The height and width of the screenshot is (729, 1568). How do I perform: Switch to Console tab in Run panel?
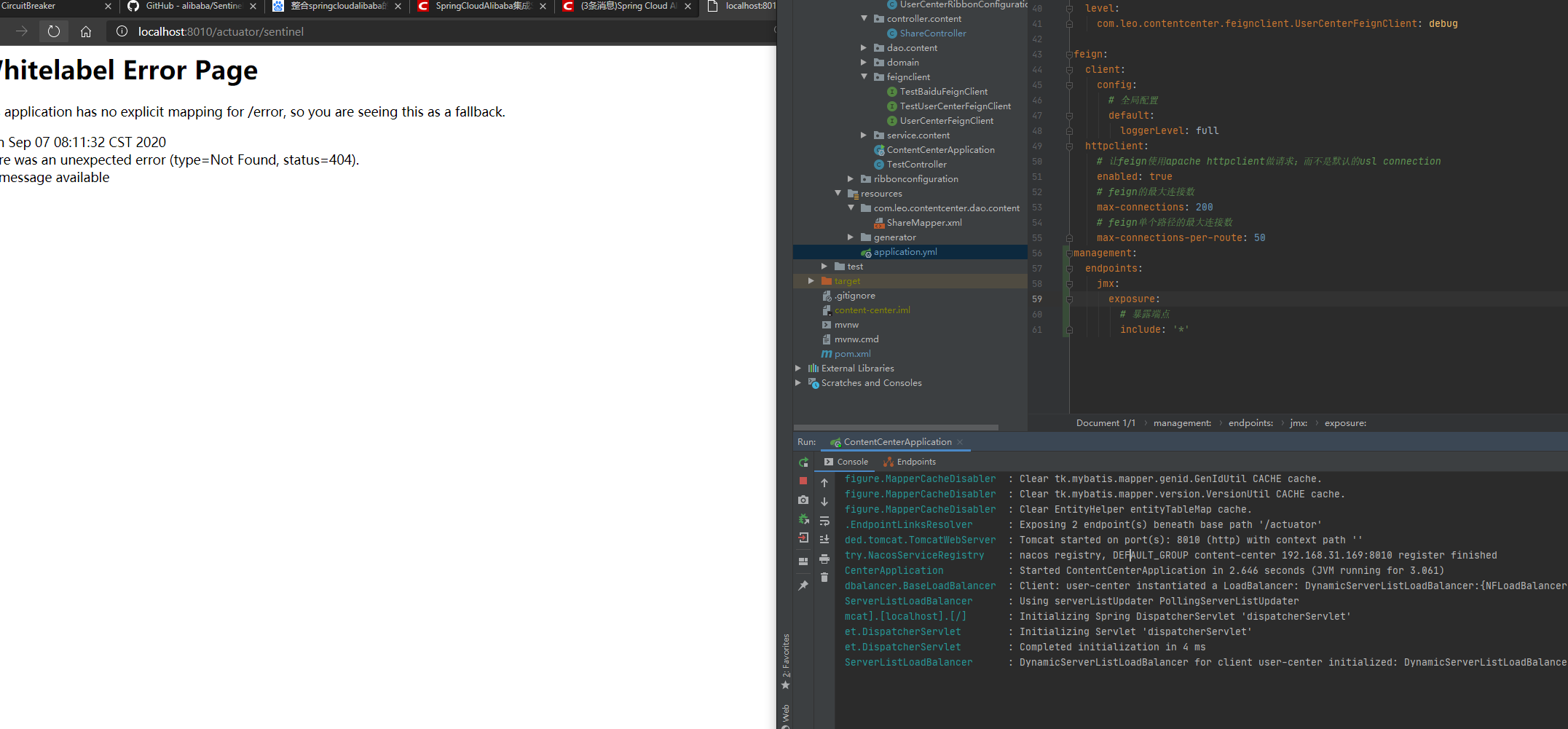coord(846,462)
